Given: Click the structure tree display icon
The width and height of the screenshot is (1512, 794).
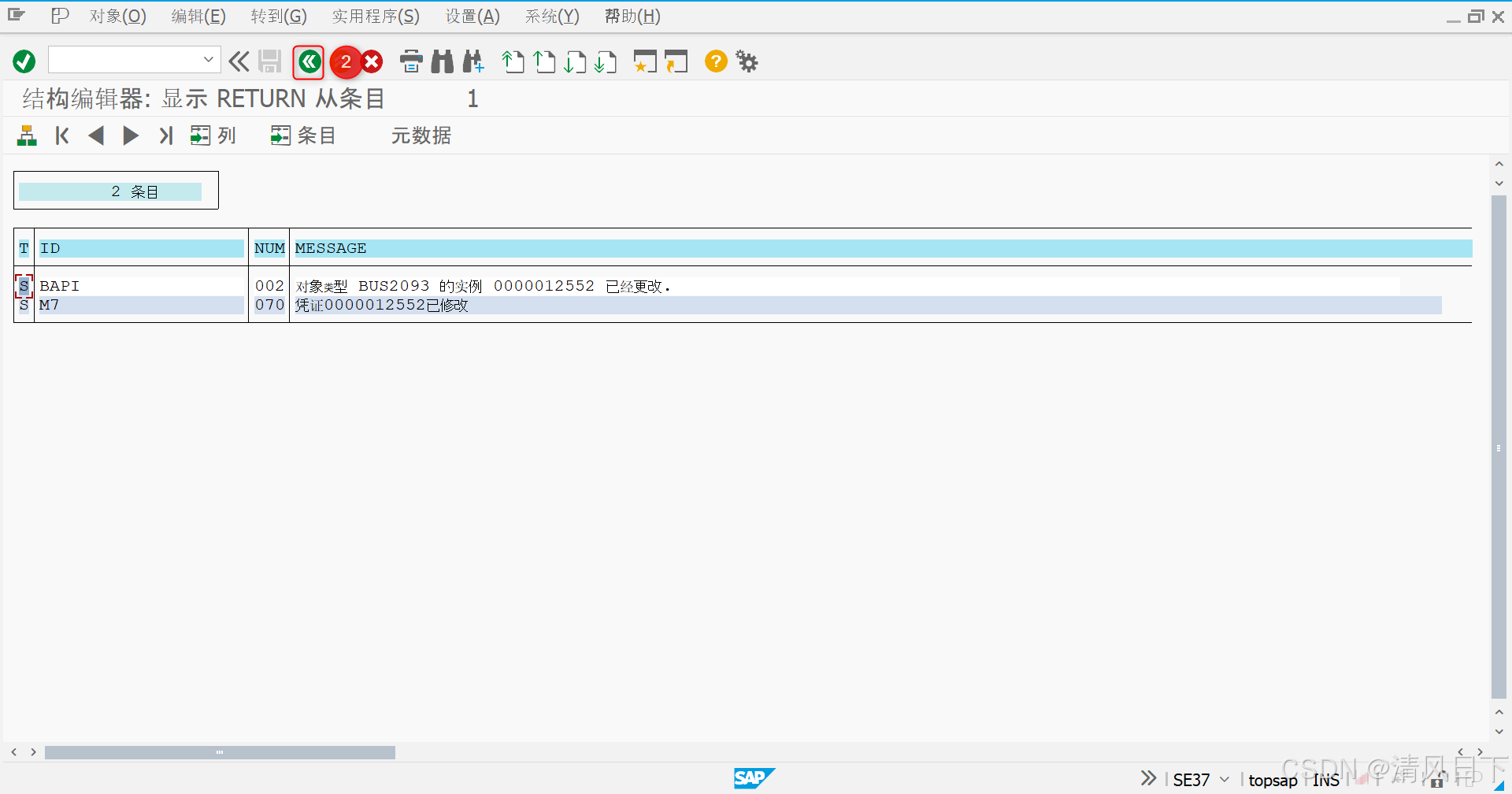Looking at the screenshot, I should pyautogui.click(x=26, y=135).
